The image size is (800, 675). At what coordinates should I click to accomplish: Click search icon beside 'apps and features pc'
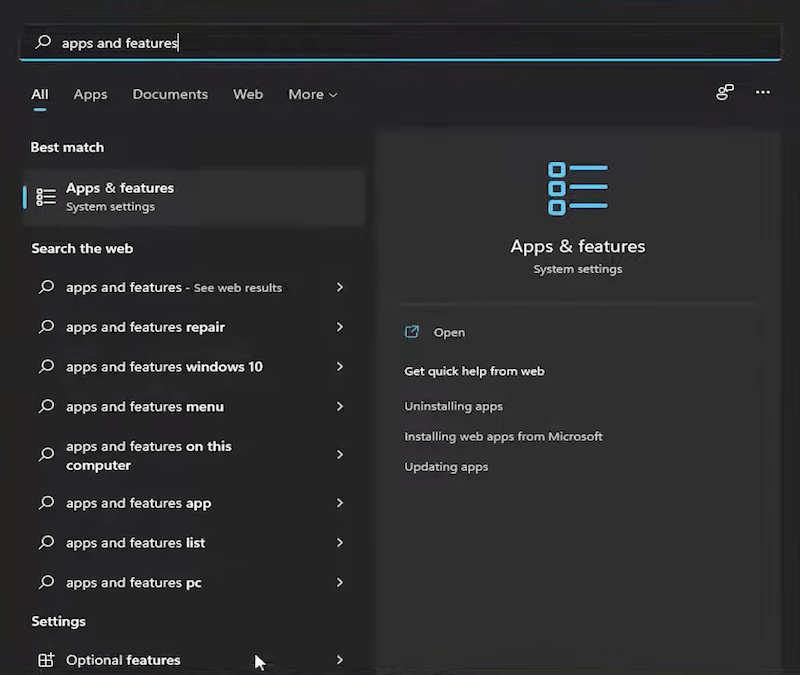[x=46, y=582]
